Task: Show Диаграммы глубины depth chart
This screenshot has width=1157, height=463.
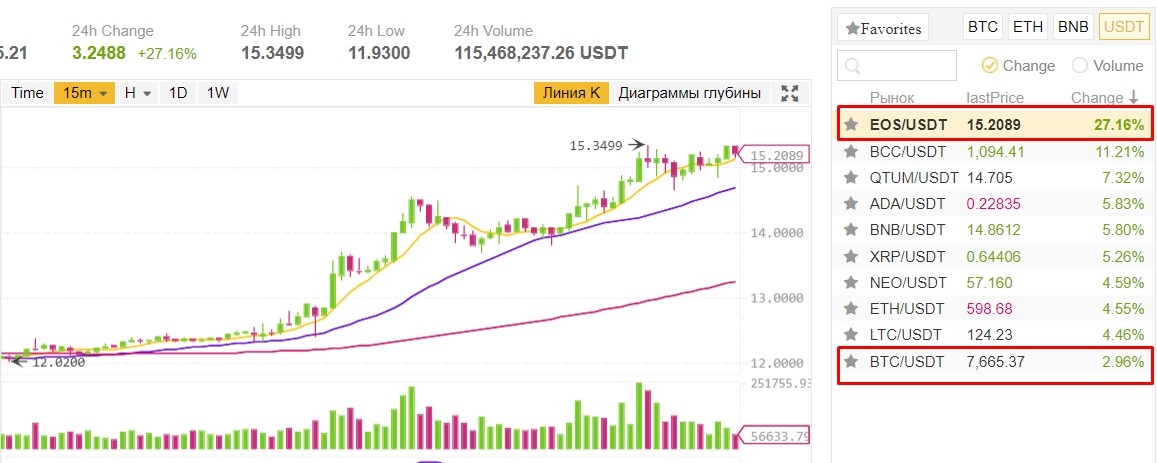Action: [689, 93]
